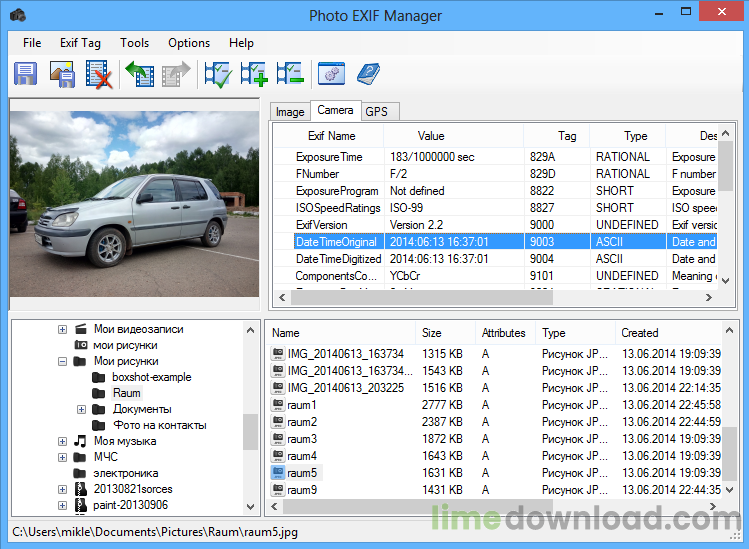
Task: Click the Tag column header
Action: (557, 136)
